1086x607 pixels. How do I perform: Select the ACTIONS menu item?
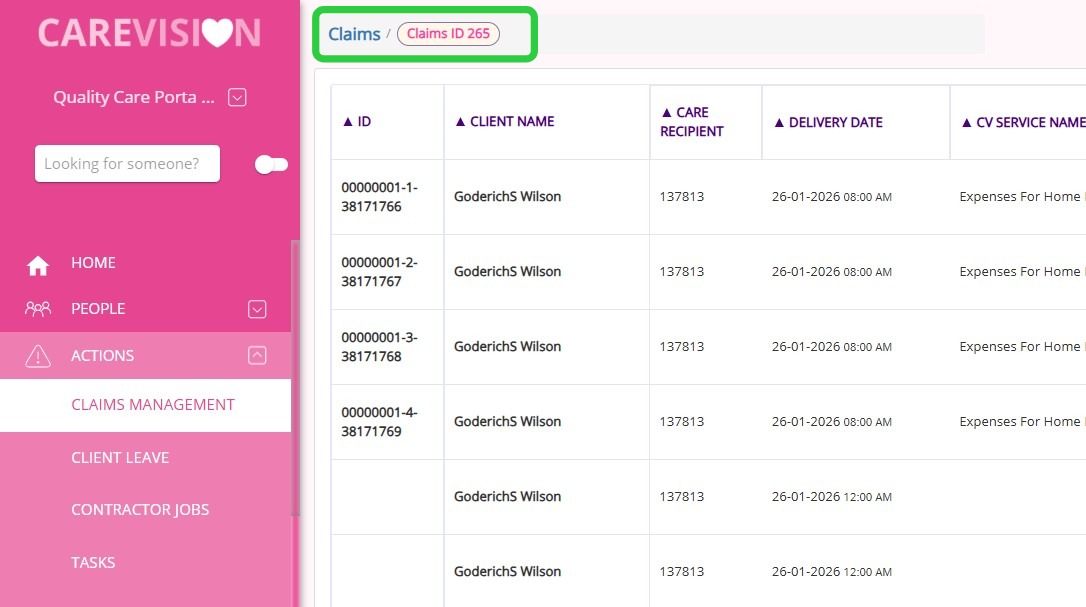click(x=102, y=355)
